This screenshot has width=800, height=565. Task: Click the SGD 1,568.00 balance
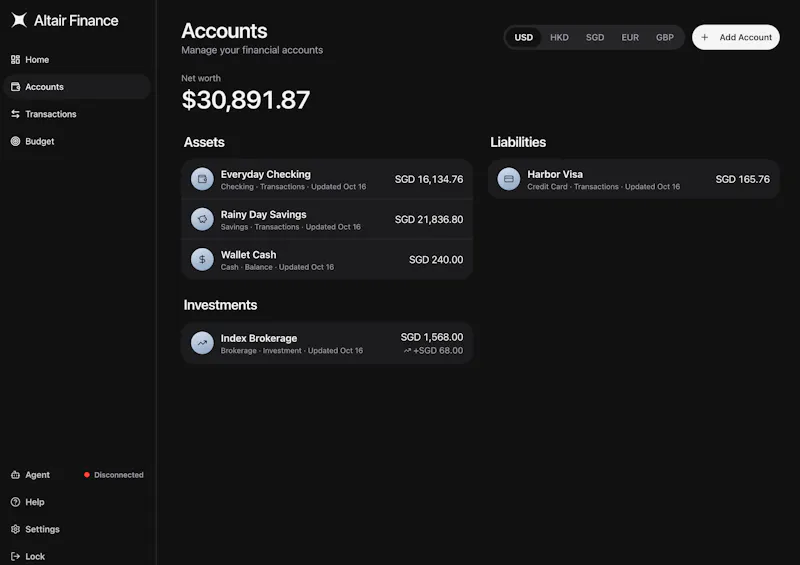[x=432, y=337]
